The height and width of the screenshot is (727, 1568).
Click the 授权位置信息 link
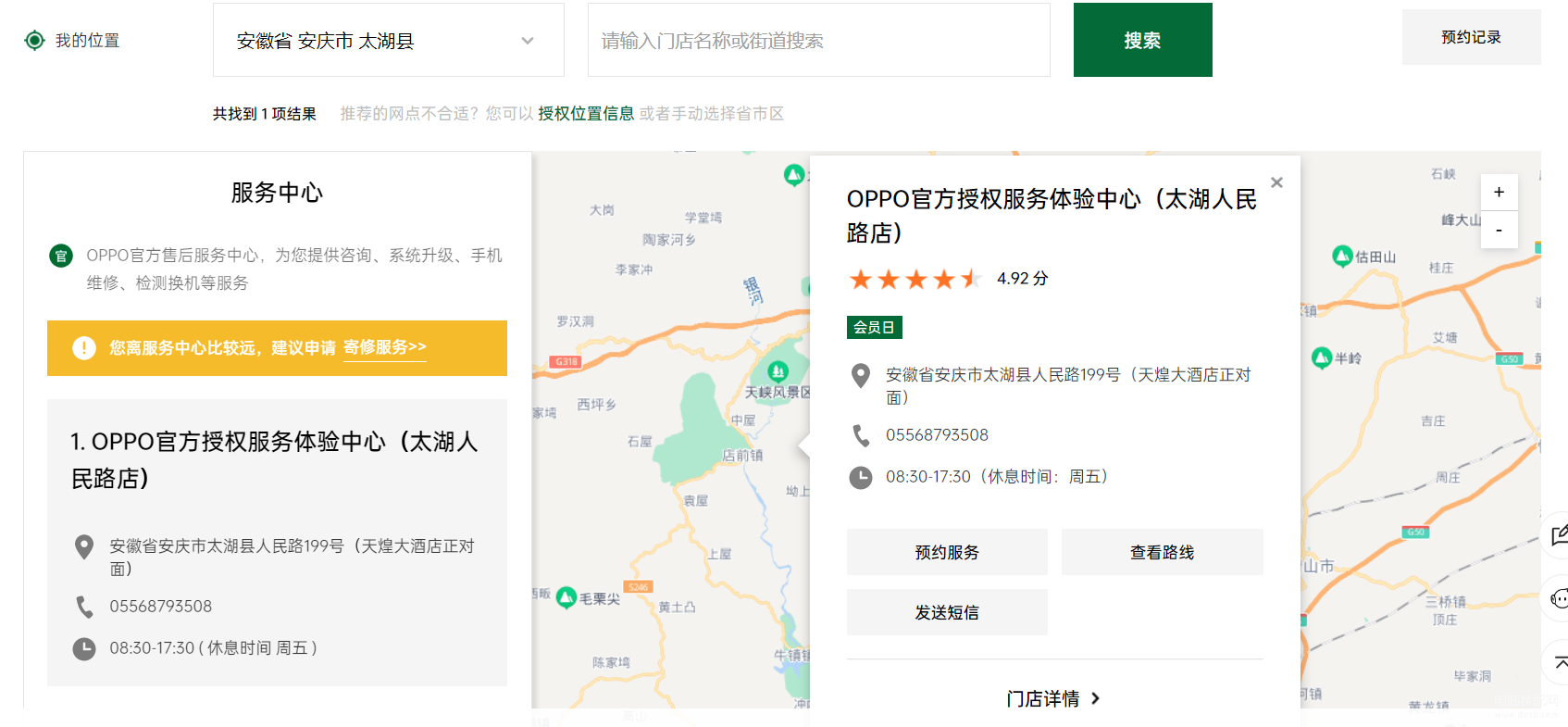586,113
